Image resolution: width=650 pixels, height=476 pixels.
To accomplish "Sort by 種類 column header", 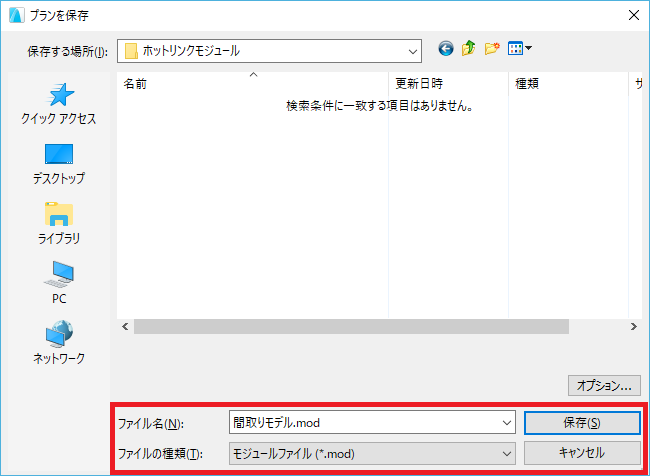I will click(x=568, y=84).
